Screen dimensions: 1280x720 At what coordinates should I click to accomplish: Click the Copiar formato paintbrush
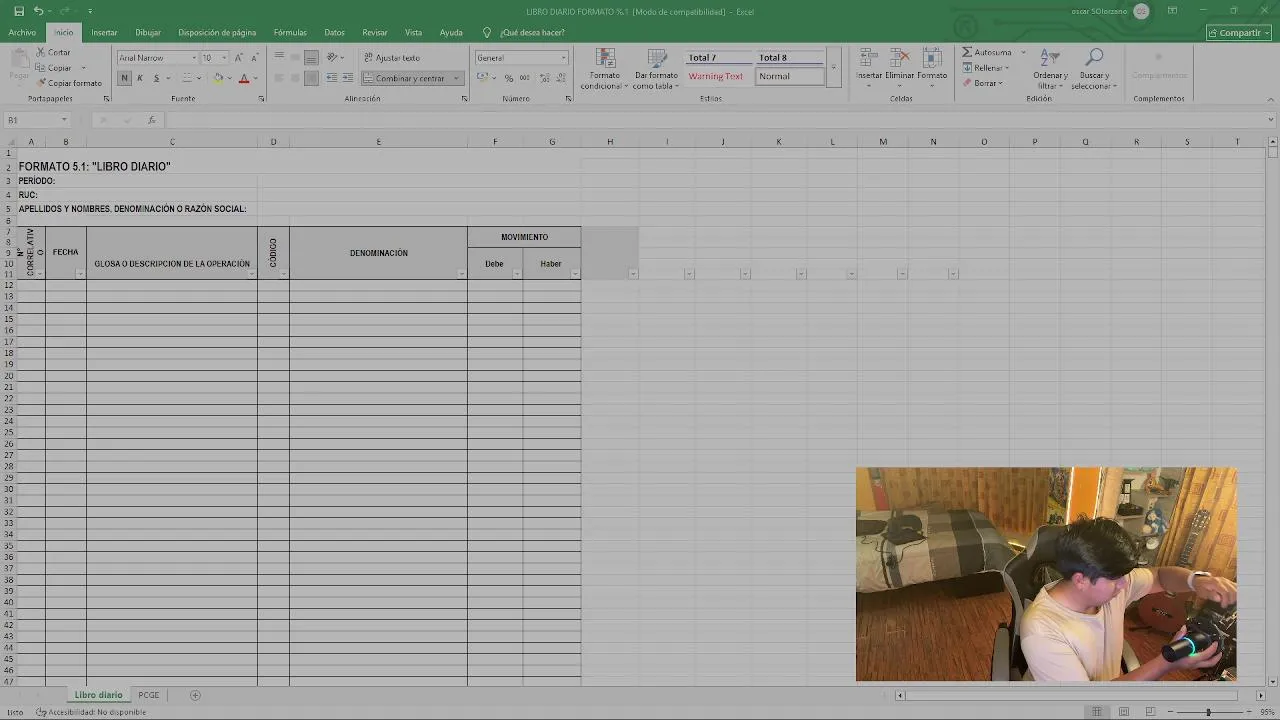[41, 83]
